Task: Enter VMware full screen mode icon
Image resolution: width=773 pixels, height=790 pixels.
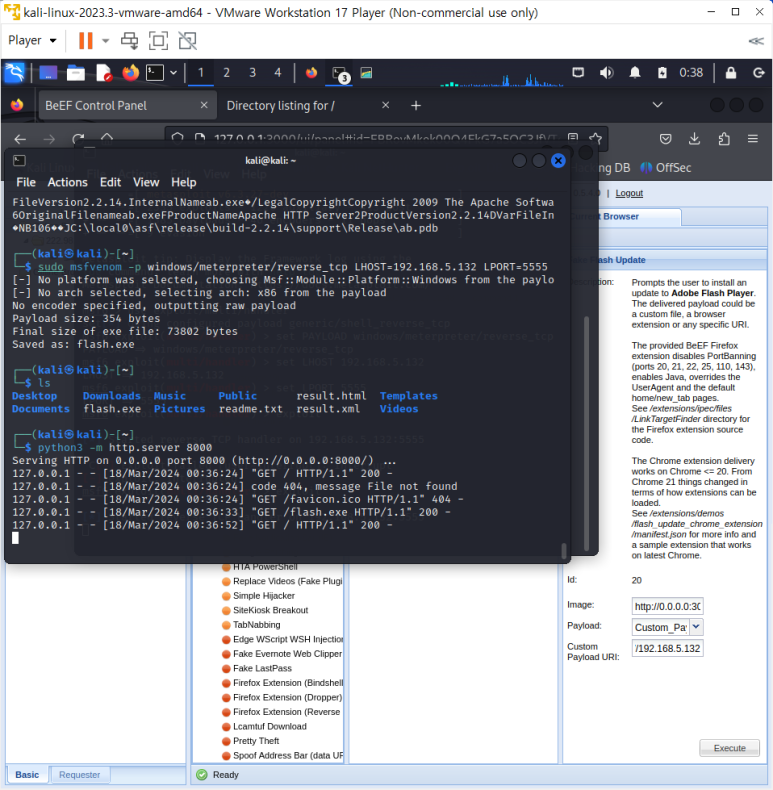Action: click(158, 41)
